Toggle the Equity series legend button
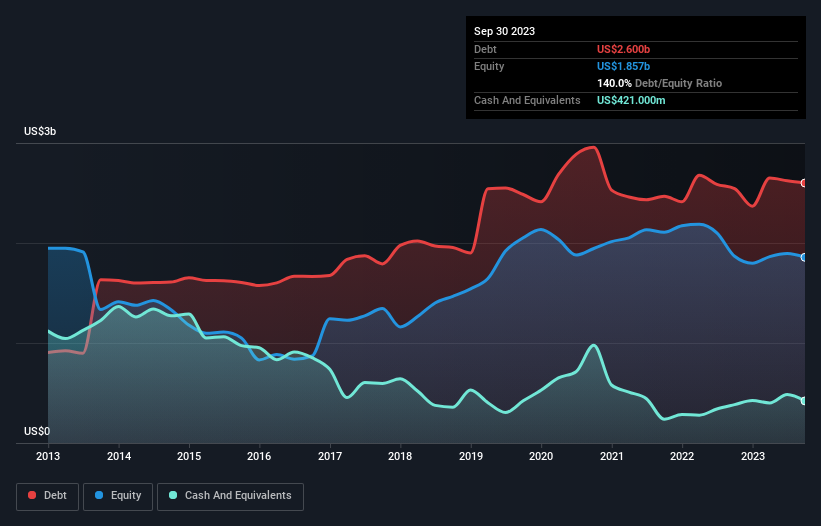This screenshot has width=821, height=526. (118, 496)
